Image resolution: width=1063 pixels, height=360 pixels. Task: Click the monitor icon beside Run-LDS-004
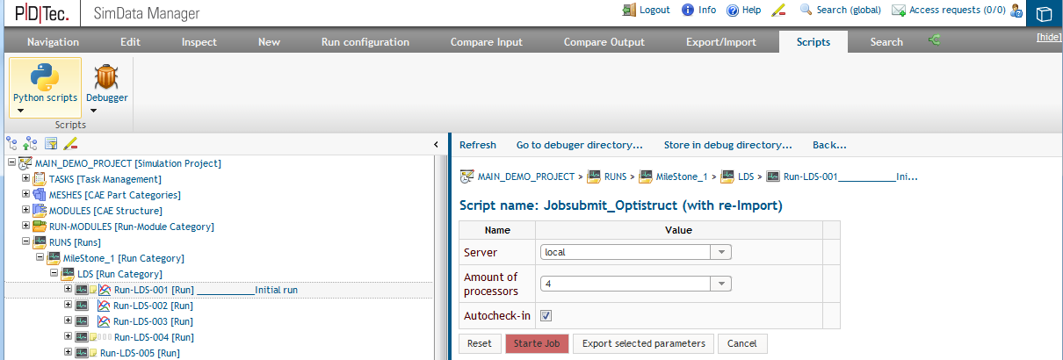point(82,337)
